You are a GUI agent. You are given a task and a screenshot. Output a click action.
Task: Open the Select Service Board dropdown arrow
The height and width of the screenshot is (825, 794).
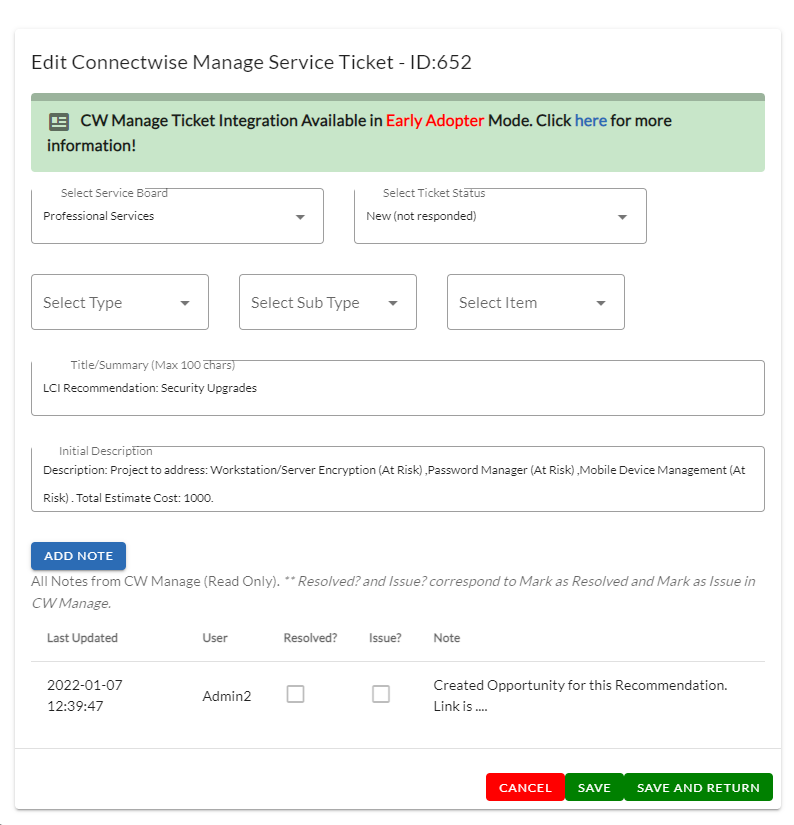coord(300,217)
